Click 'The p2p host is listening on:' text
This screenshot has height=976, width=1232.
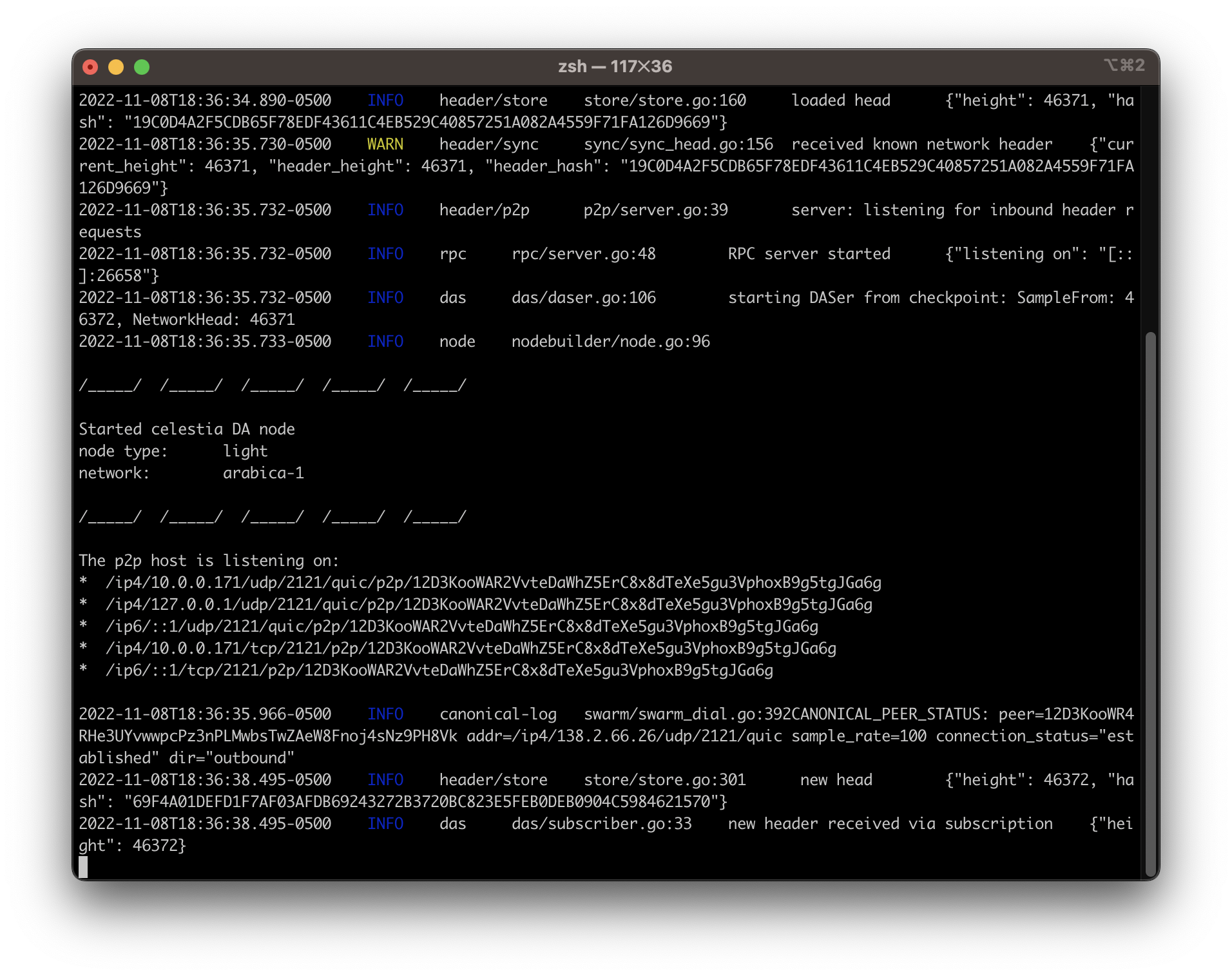pos(209,561)
